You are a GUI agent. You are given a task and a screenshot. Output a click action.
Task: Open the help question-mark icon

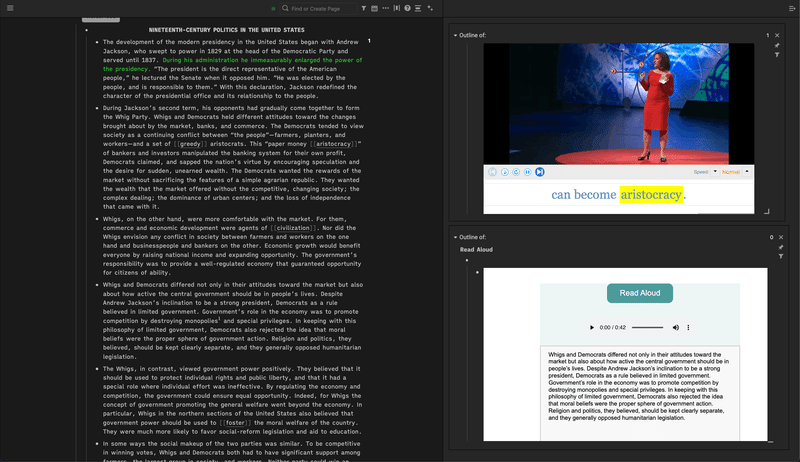pos(407,8)
